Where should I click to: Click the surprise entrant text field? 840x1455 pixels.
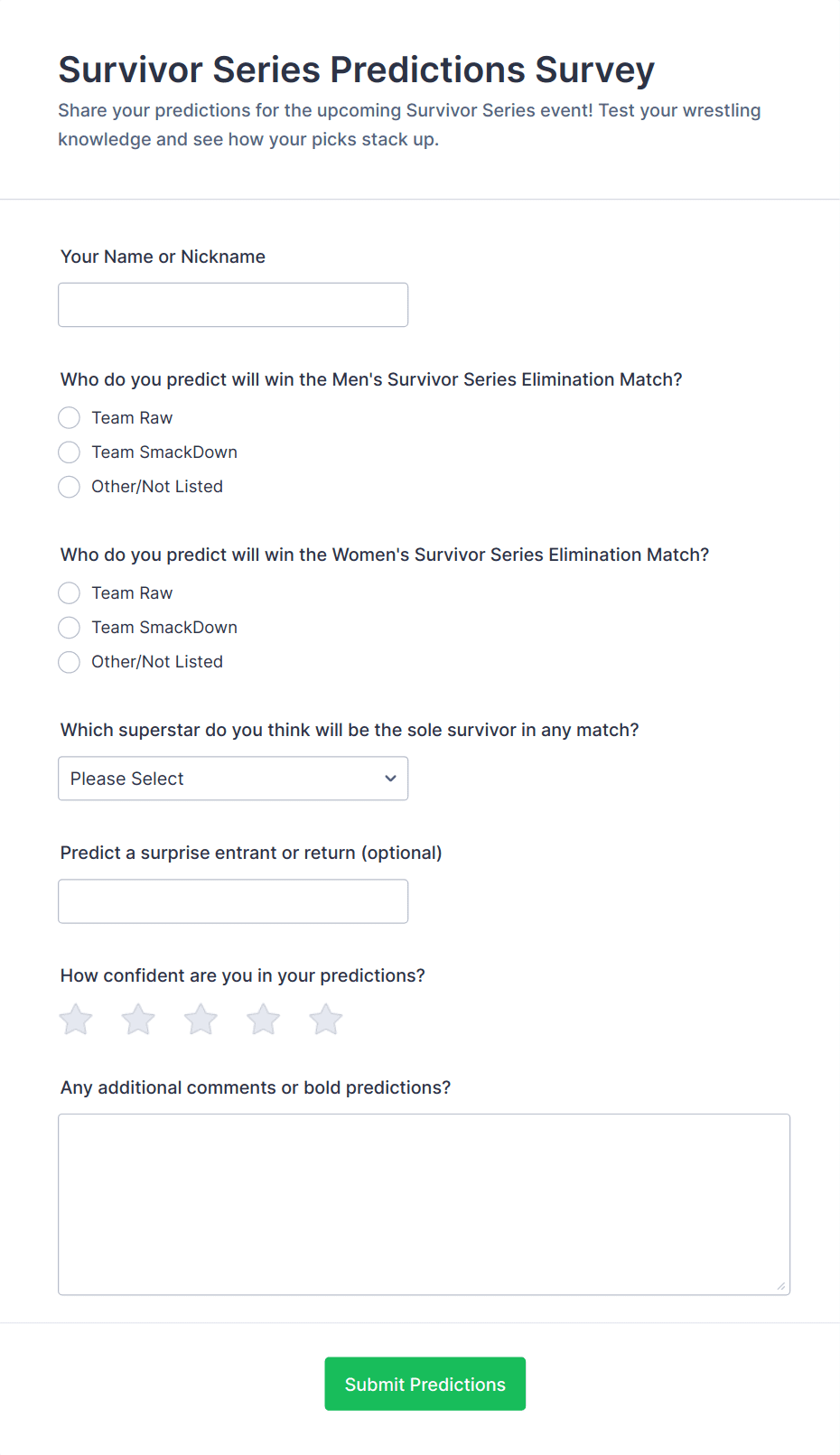pyautogui.click(x=233, y=901)
